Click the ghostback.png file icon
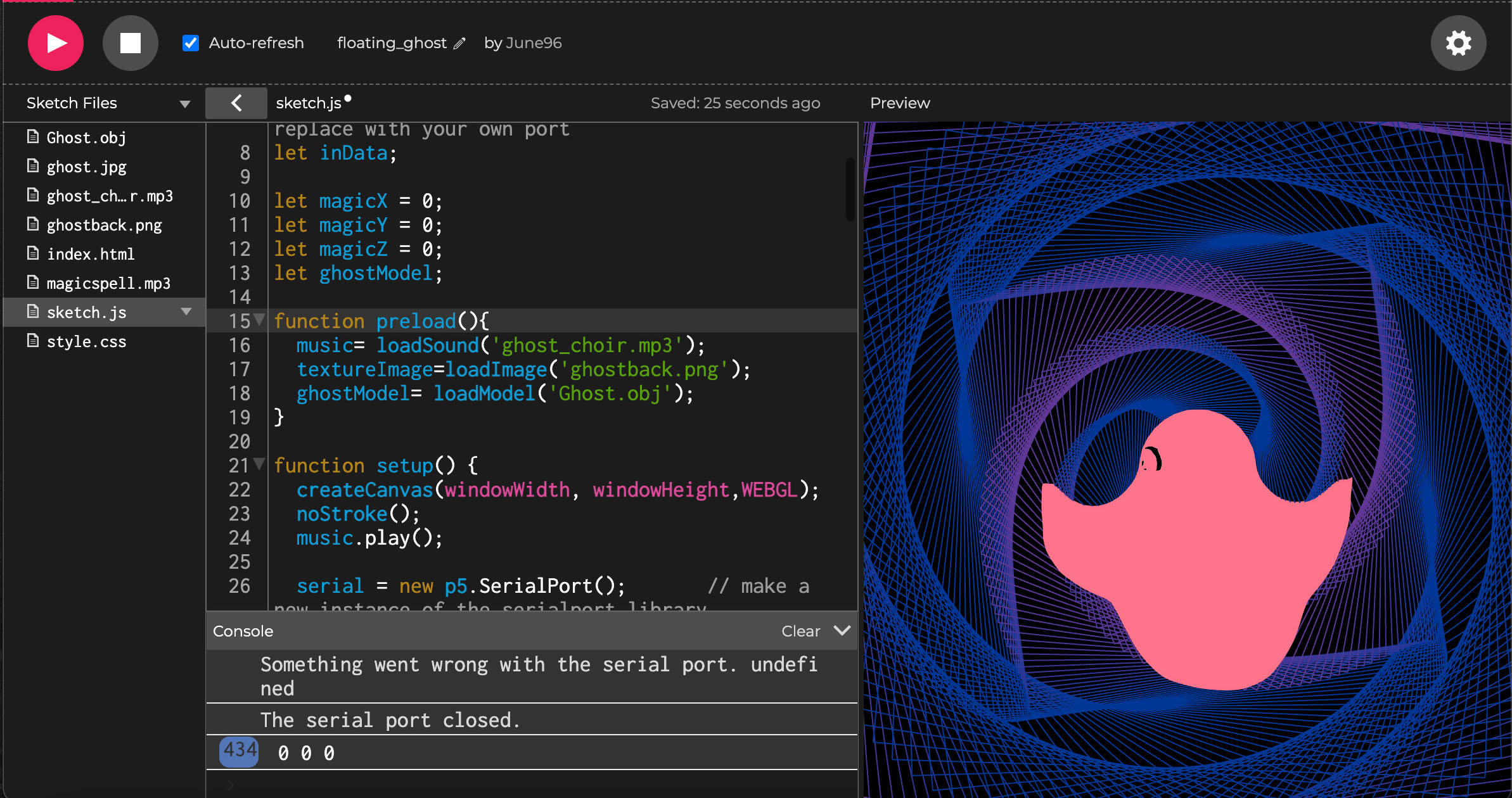The width and height of the screenshot is (1512, 798). (x=33, y=224)
